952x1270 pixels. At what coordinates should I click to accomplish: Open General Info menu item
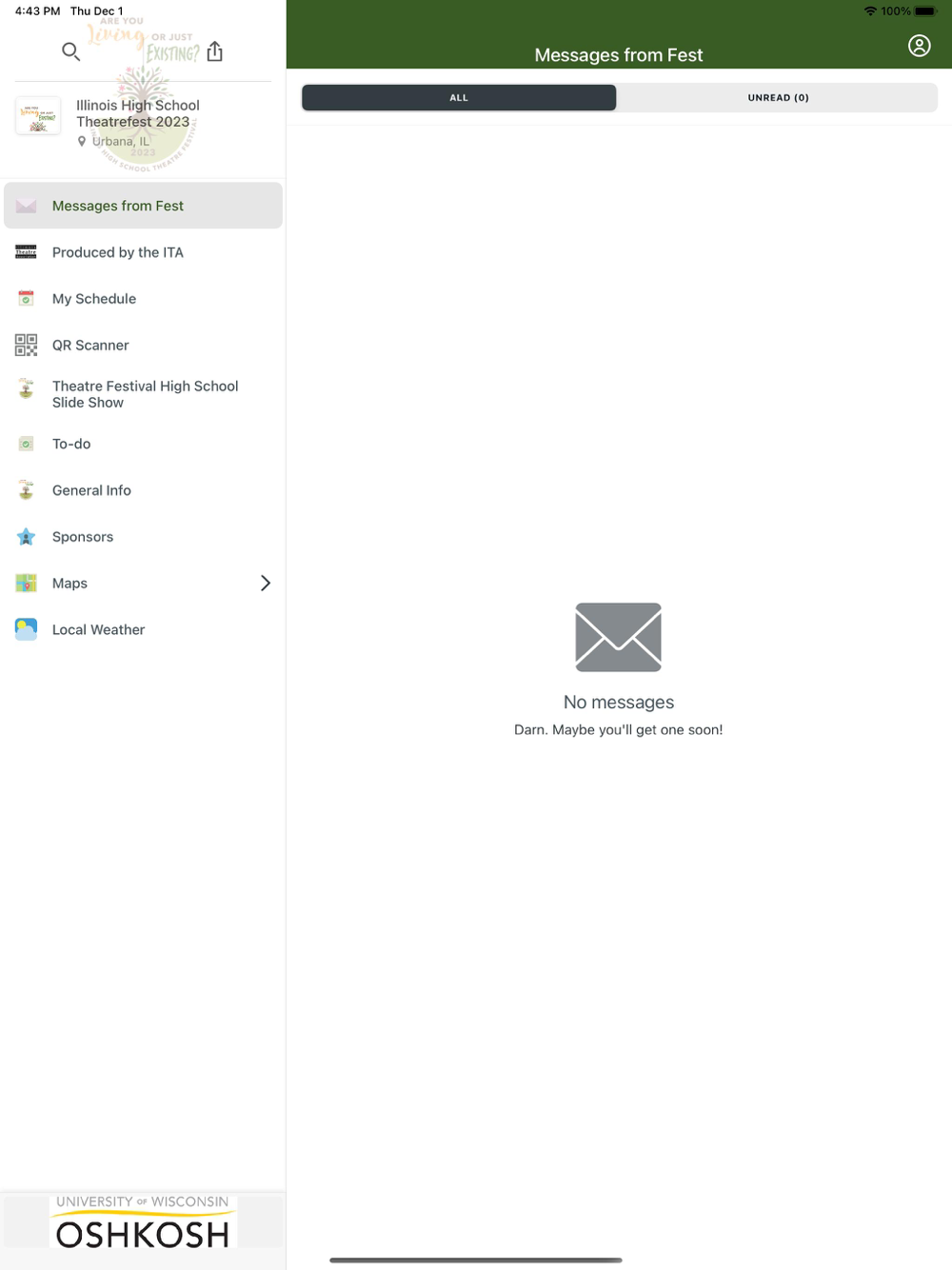[143, 490]
